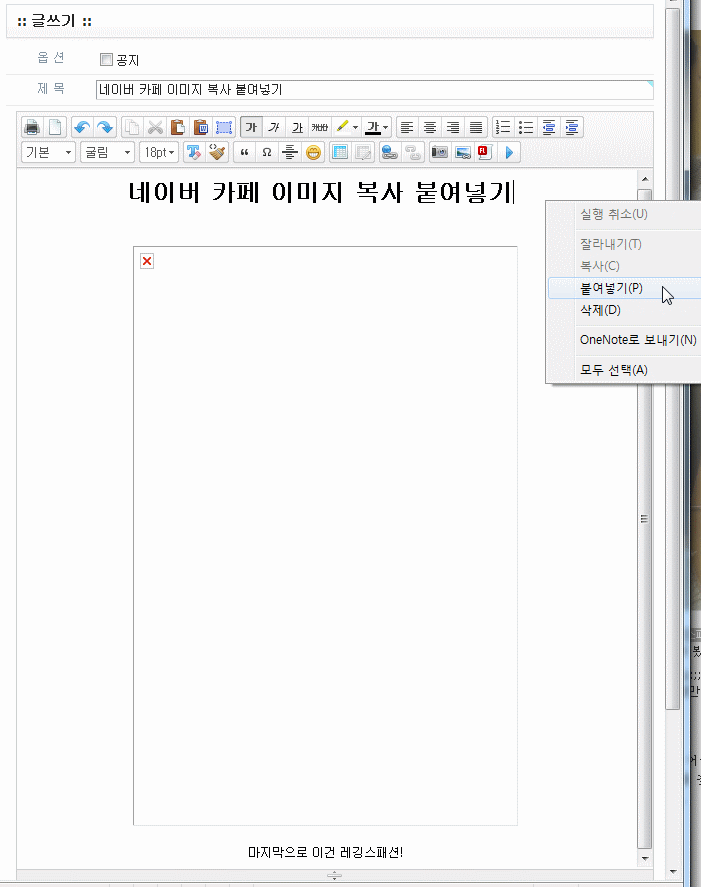
Task: Click the undo arrow icon
Action: (x=82, y=127)
